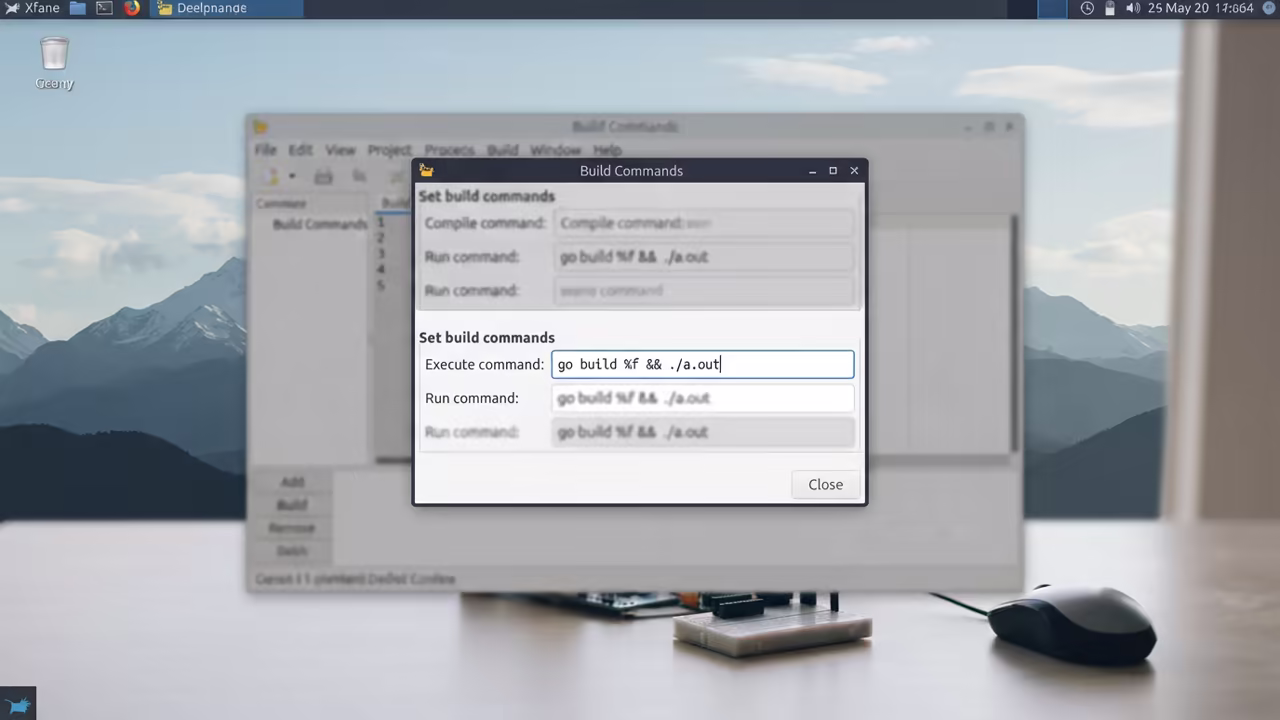Launch Firefox from the top panel
The height and width of the screenshot is (720, 1280).
[132, 8]
